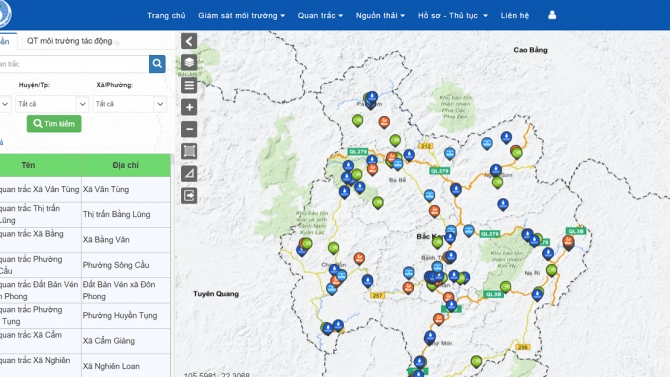The image size is (670, 377).
Task: Select the Phường Huyền Tụng cell
Action: [x=126, y=315]
